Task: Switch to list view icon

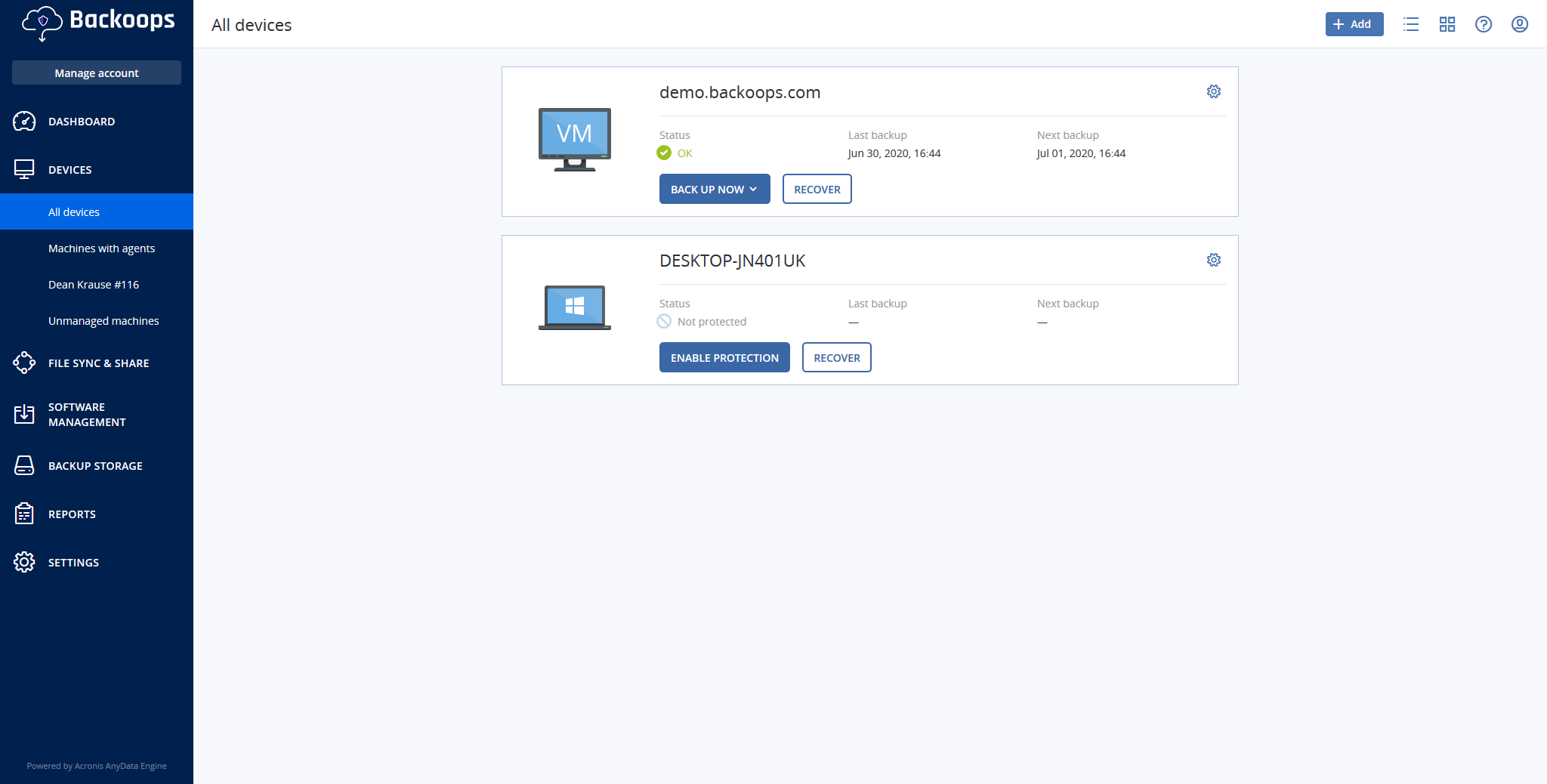Action: coord(1411,24)
